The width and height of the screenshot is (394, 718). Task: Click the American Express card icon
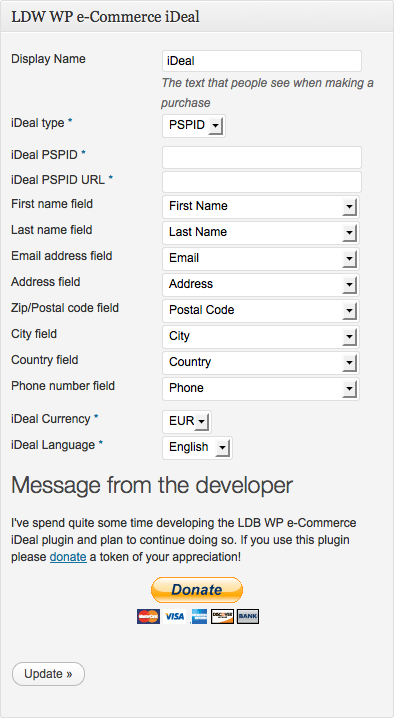[x=199, y=616]
